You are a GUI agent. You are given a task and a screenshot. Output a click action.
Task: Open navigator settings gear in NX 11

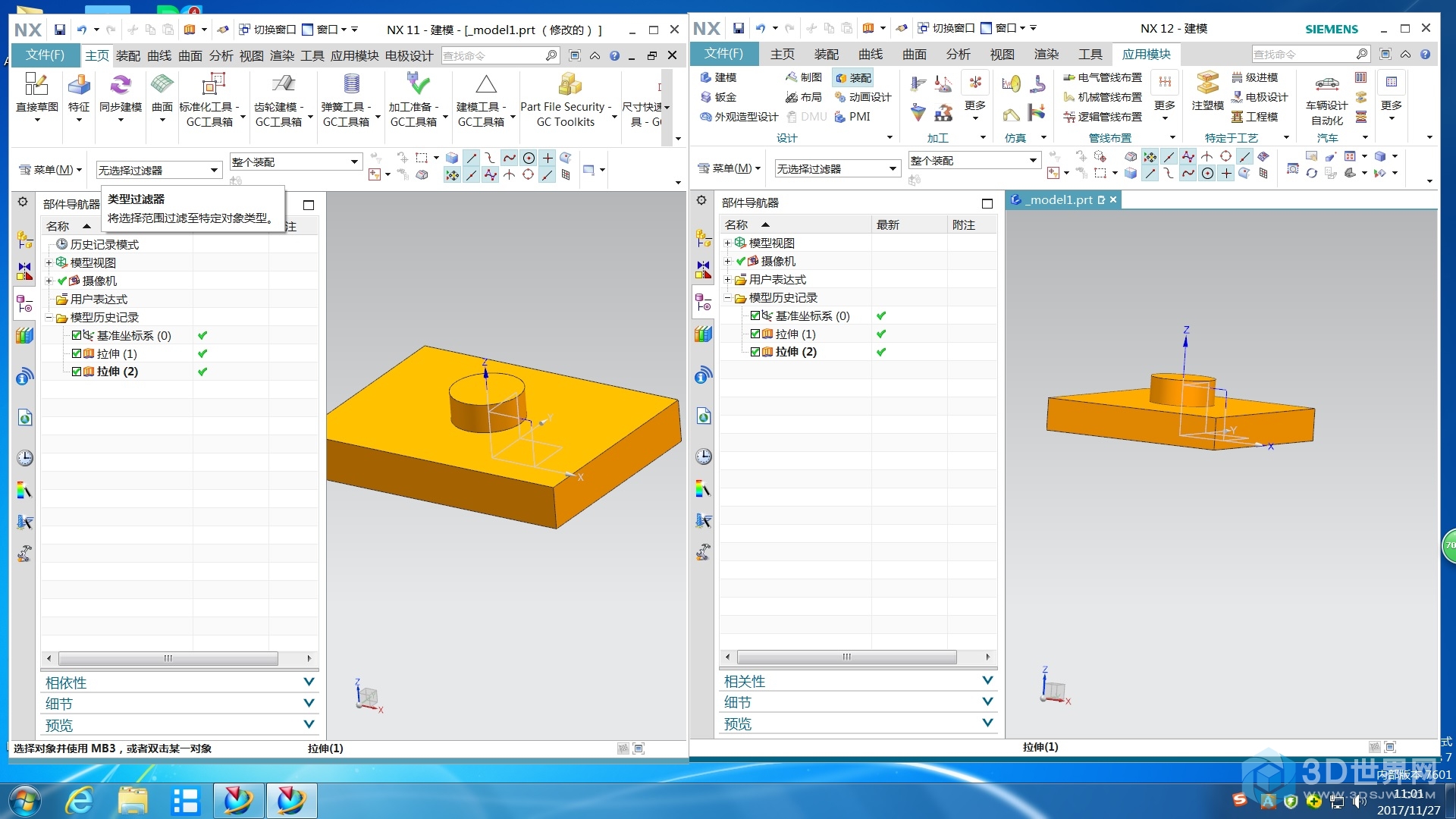click(23, 202)
